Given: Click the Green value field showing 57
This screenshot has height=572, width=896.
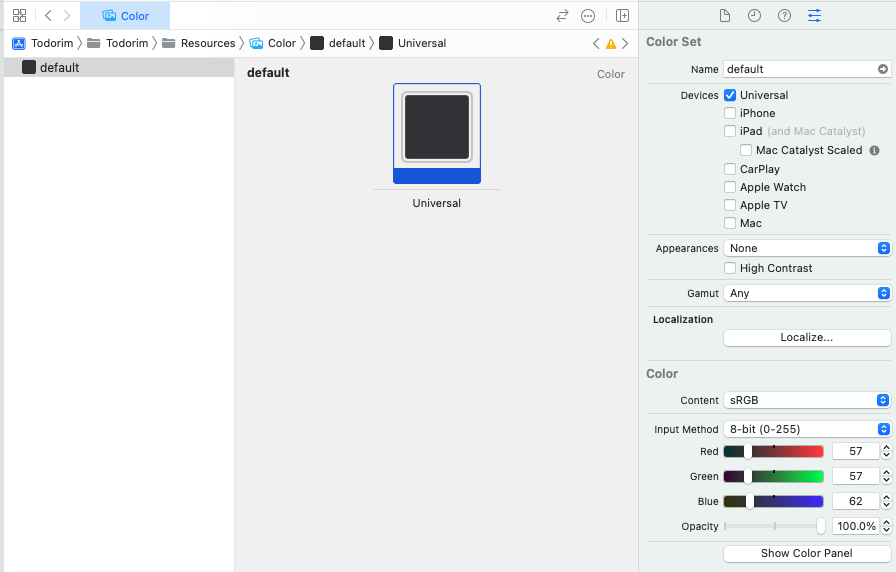Looking at the screenshot, I should (x=855, y=477).
